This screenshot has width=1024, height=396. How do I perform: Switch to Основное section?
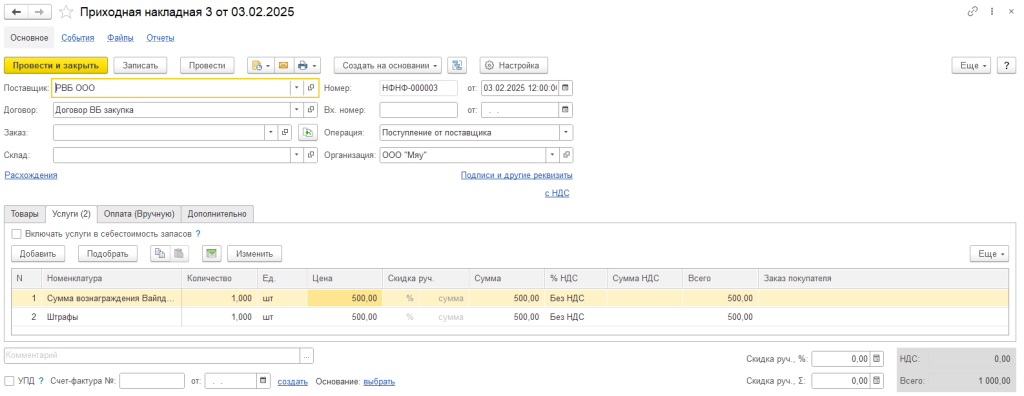click(x=29, y=38)
